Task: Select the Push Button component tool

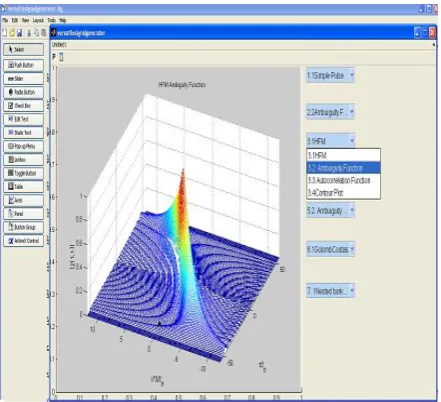Action: tap(23, 65)
